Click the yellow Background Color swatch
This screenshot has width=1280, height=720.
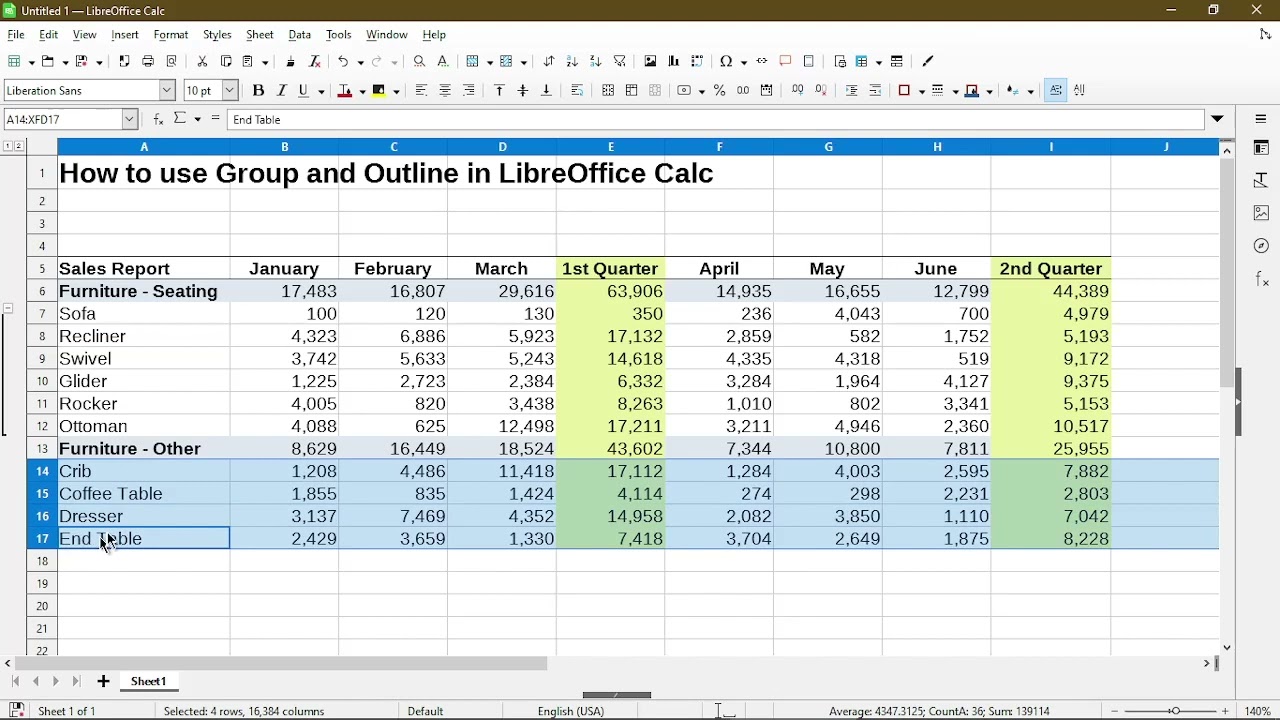click(x=380, y=91)
